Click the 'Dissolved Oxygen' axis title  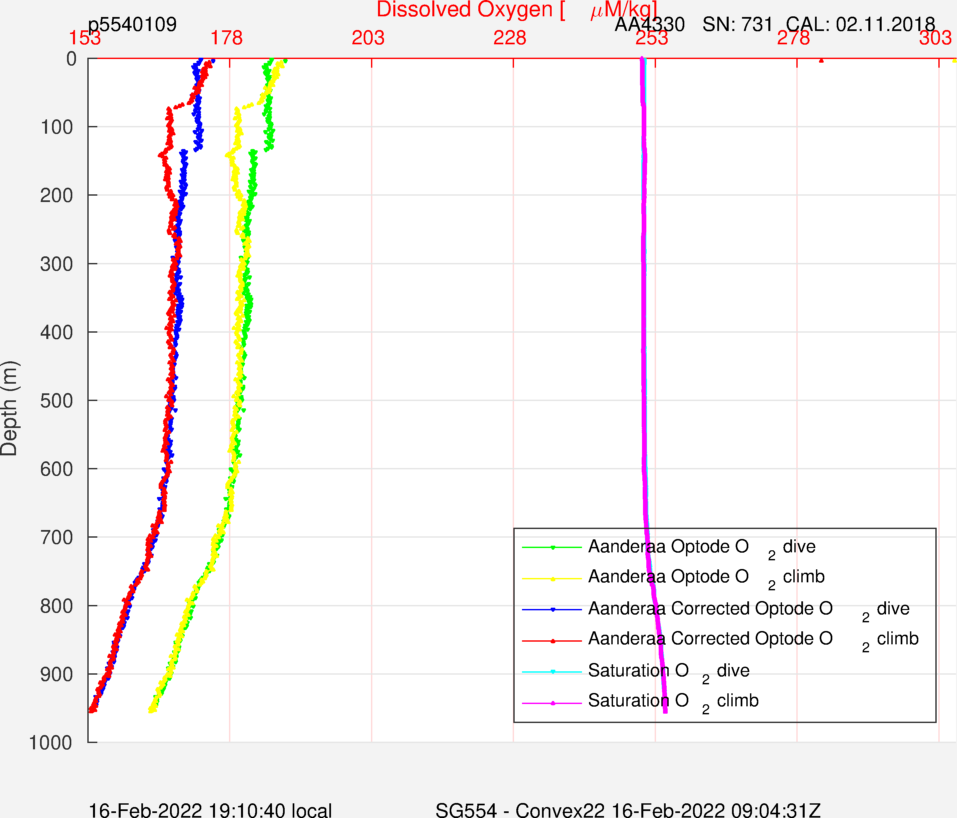pyautogui.click(x=516, y=10)
